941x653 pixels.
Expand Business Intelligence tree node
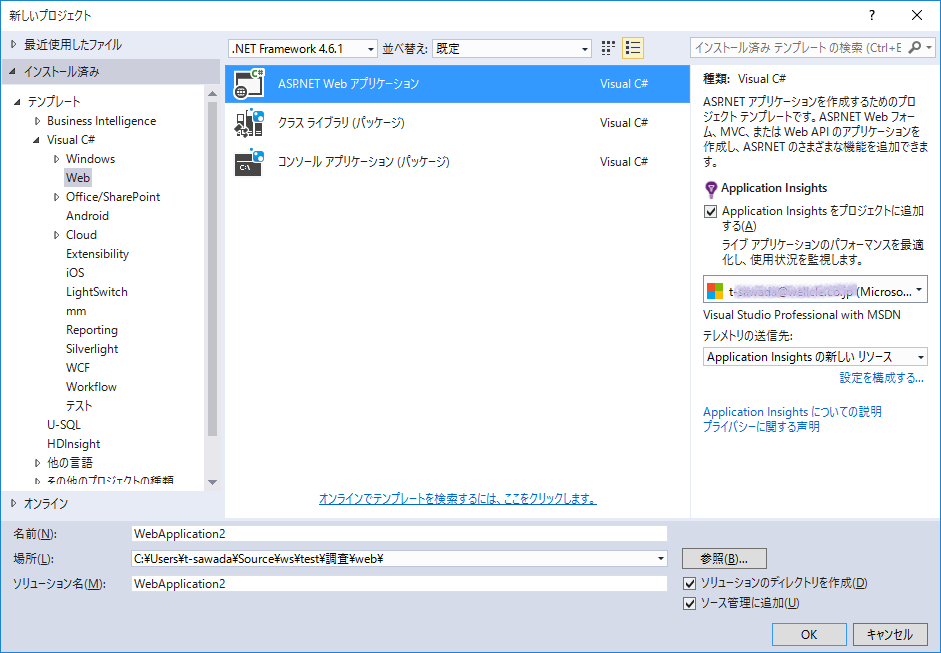37,121
